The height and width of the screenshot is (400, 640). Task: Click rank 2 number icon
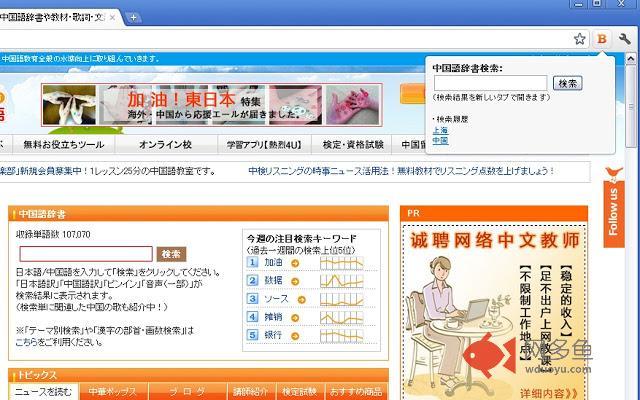[x=252, y=280]
